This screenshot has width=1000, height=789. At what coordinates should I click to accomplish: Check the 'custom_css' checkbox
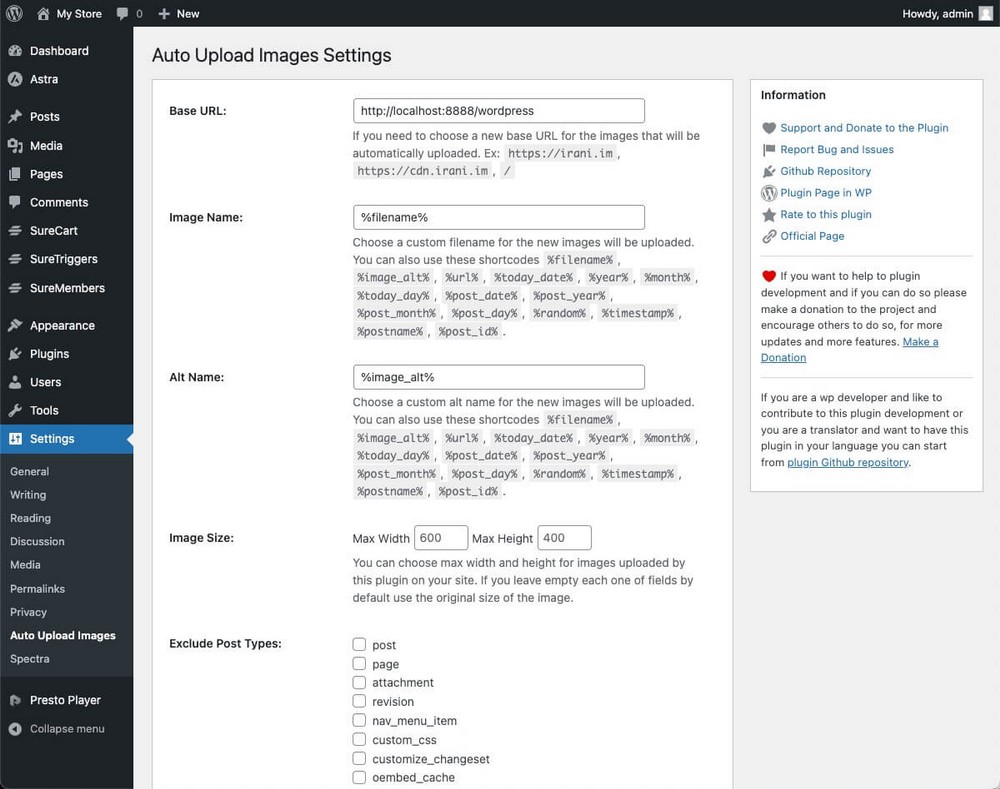(359, 739)
